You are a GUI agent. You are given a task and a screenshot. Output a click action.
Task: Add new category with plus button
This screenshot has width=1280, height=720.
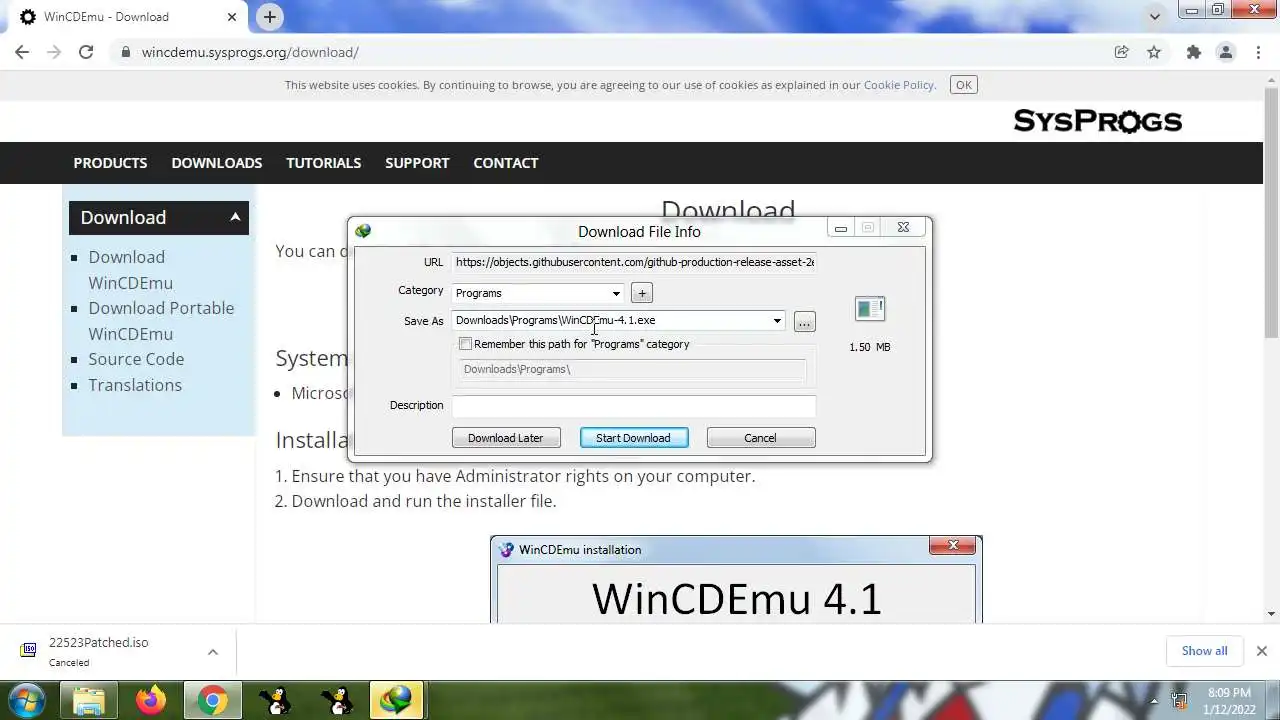[642, 293]
